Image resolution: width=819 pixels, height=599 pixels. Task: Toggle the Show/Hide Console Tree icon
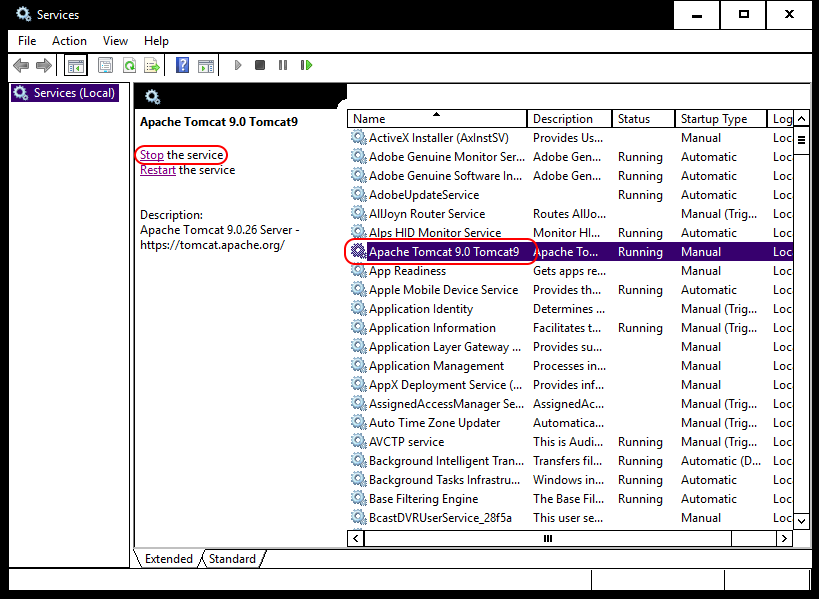coord(76,65)
